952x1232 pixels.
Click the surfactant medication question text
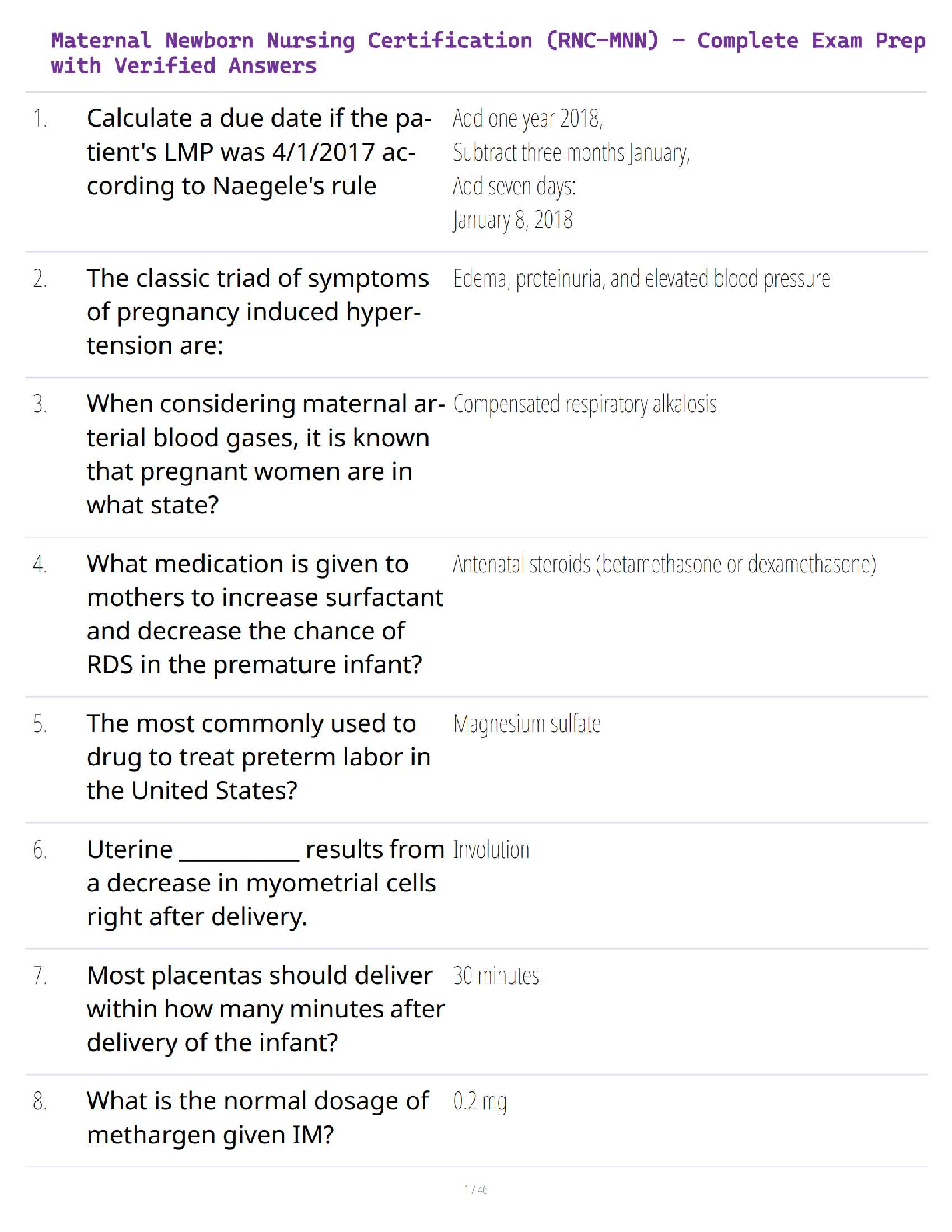click(x=264, y=614)
